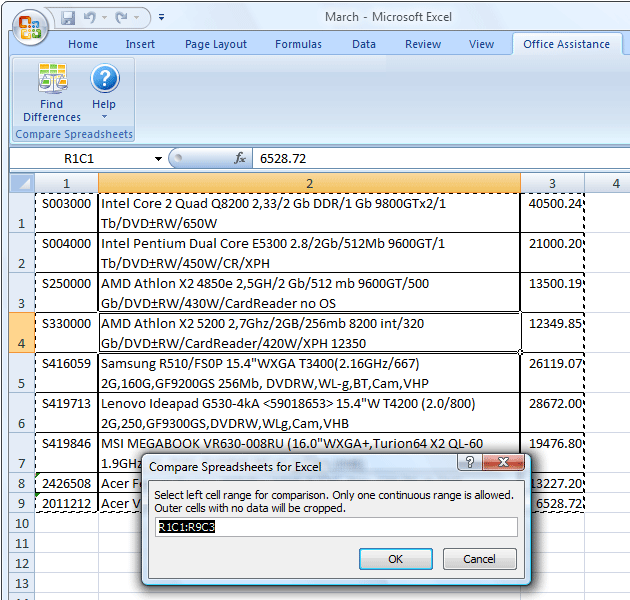Click the MSI MEGABOOK description cell

[309, 443]
